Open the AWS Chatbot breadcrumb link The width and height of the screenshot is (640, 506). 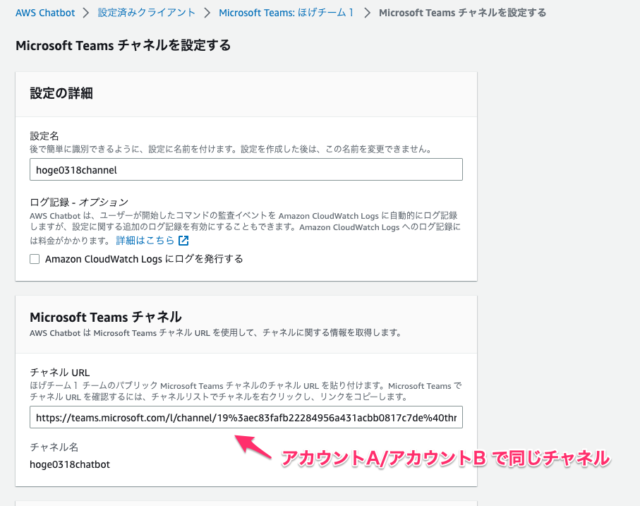coord(45,13)
